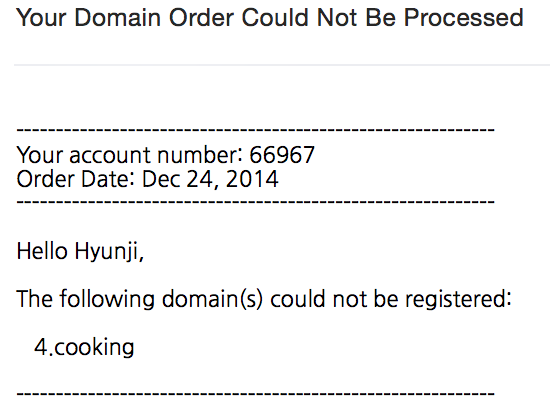This screenshot has width=550, height=410.
Task: Click the 'Order Date' label text
Action: pyautogui.click(x=76, y=179)
